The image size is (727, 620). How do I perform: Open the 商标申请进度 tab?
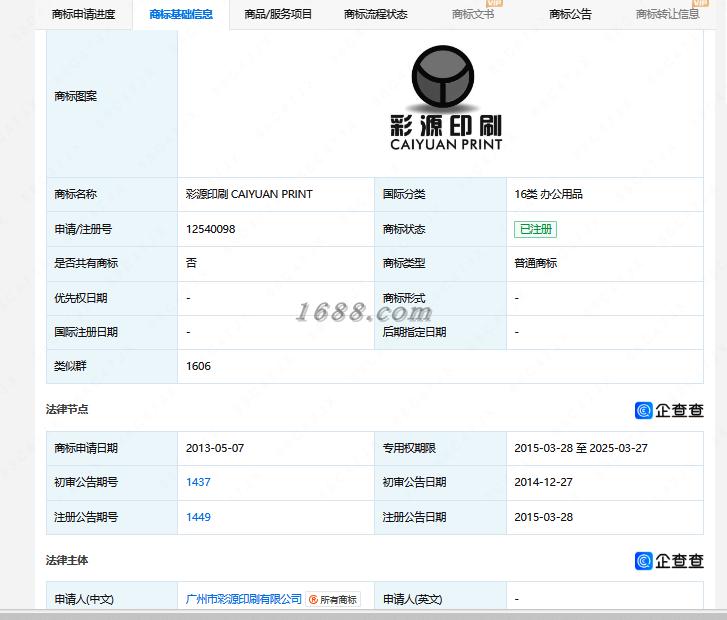tap(83, 14)
